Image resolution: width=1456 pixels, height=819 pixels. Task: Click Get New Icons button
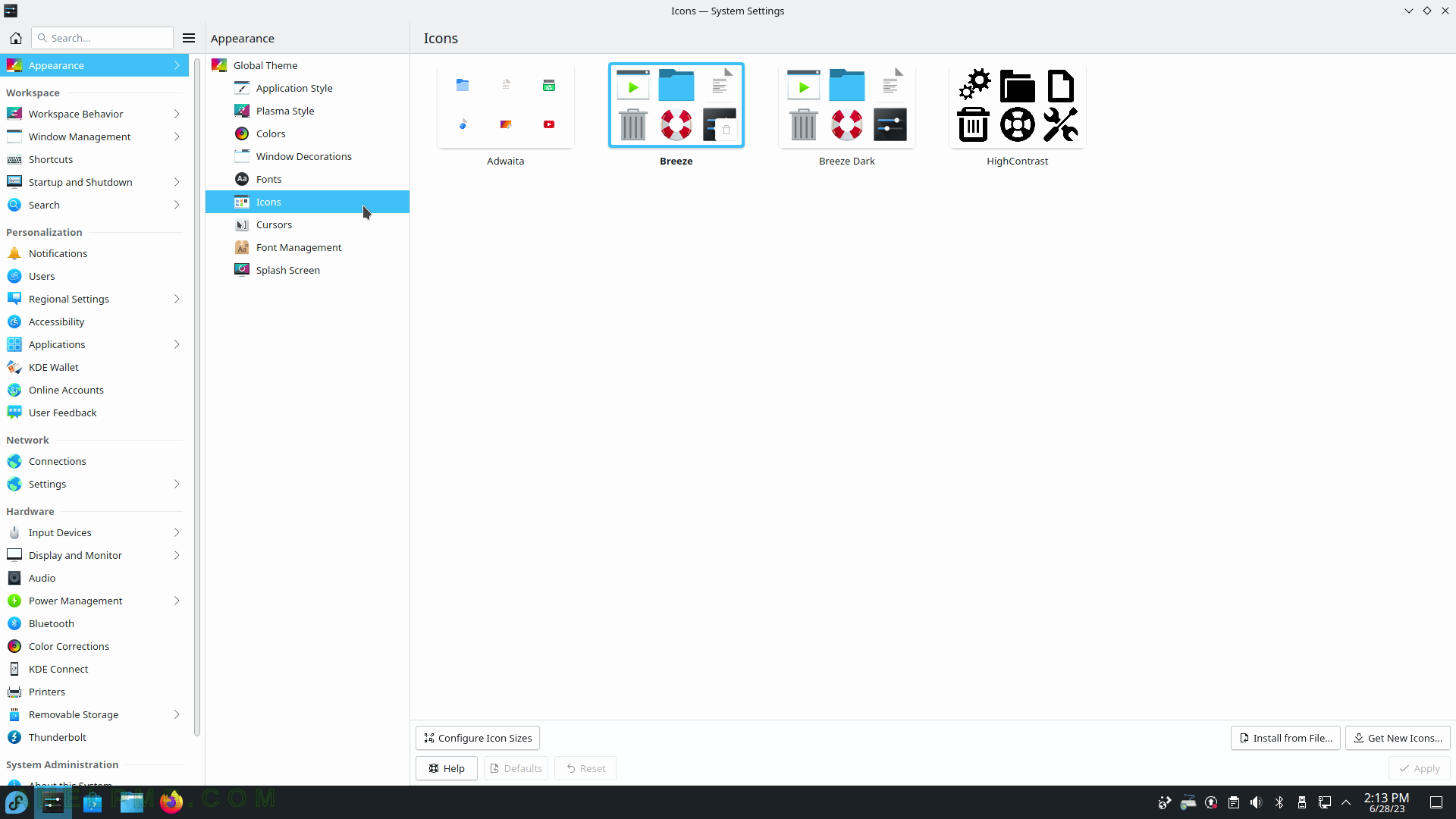pos(1398,738)
